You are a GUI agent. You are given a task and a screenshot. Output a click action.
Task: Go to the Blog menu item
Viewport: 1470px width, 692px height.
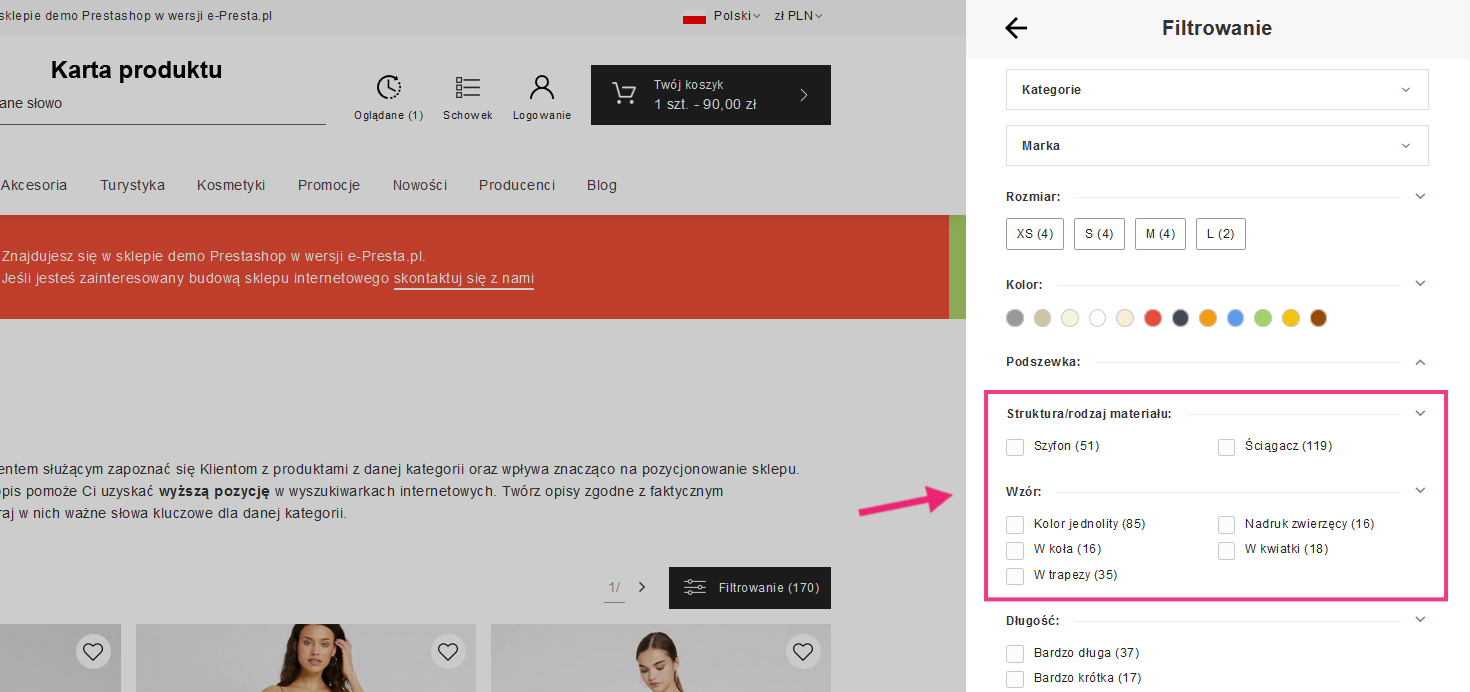pyautogui.click(x=602, y=185)
